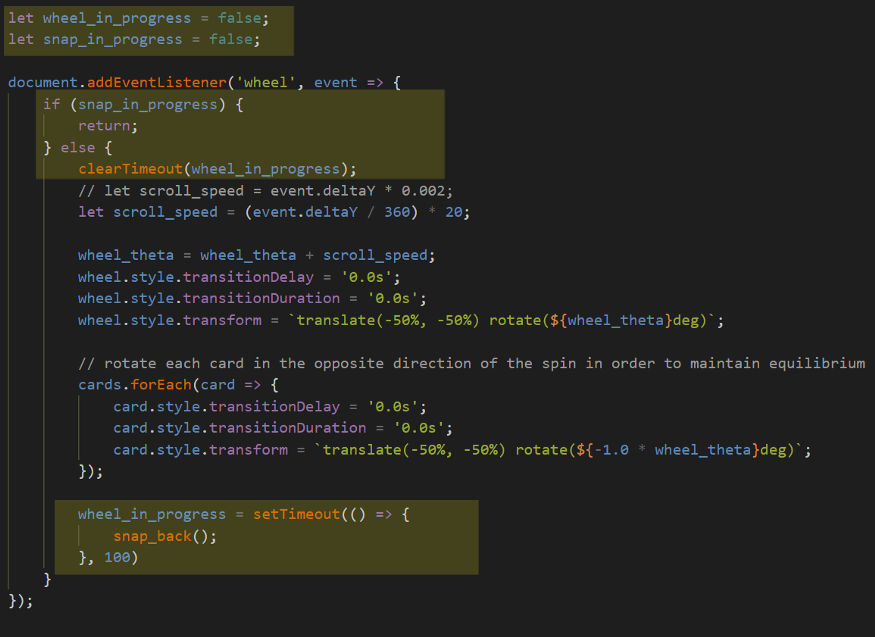The image size is (875, 637).
Task: Click the commented-out 'event.deltaY * 0.002' line
Action: tap(266, 191)
